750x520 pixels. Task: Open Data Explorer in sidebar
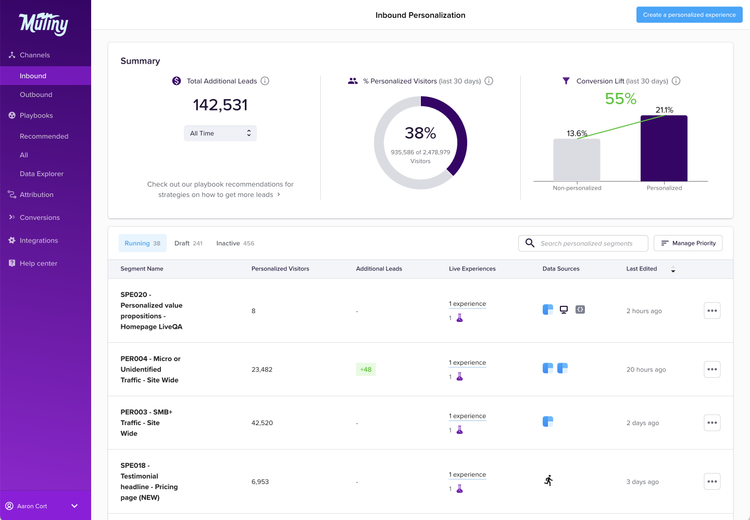click(x=42, y=174)
